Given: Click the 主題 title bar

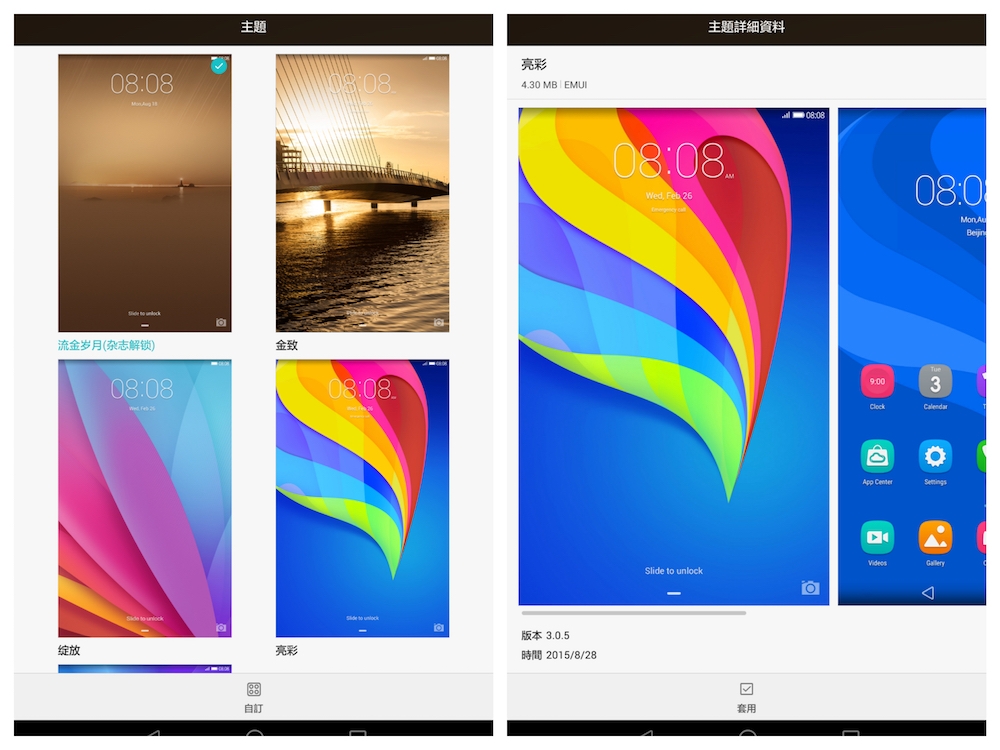Looking at the screenshot, I should coord(253,29).
